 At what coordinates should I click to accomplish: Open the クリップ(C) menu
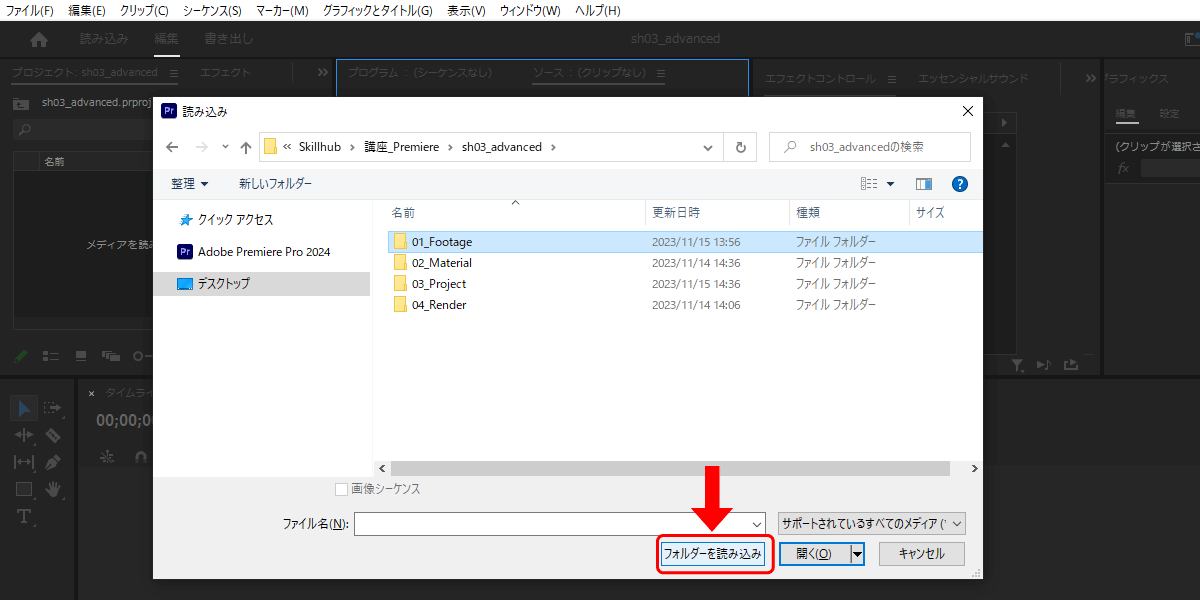144,10
